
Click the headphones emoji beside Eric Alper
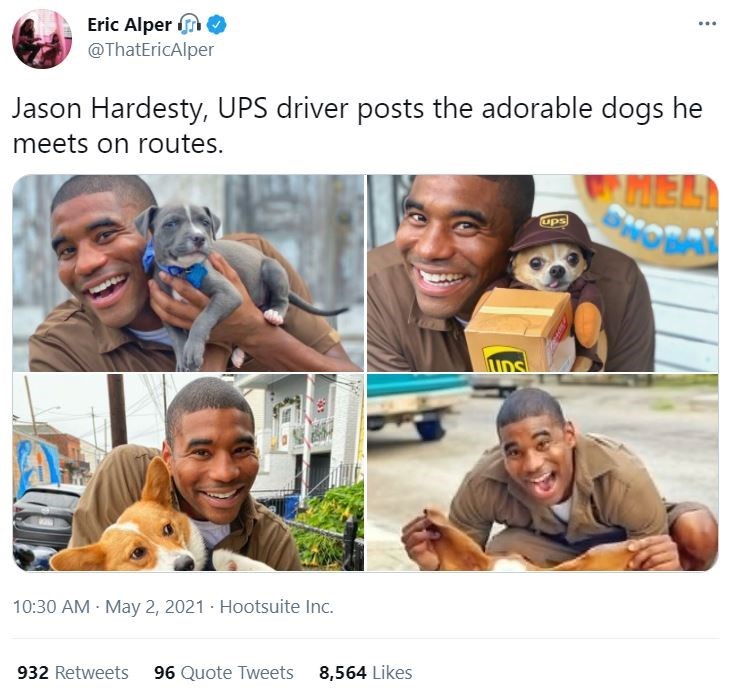(190, 24)
